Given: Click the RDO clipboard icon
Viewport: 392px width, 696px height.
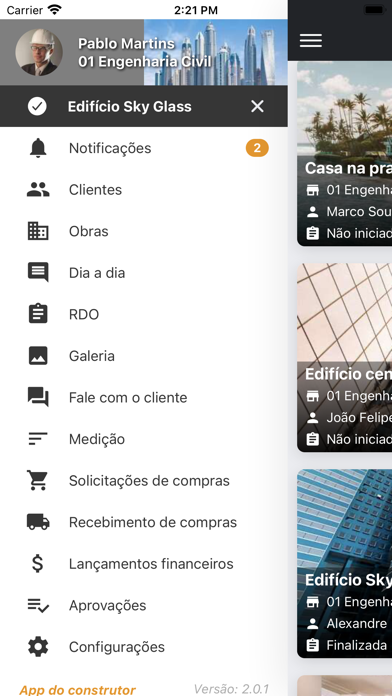Looking at the screenshot, I should pos(38,314).
